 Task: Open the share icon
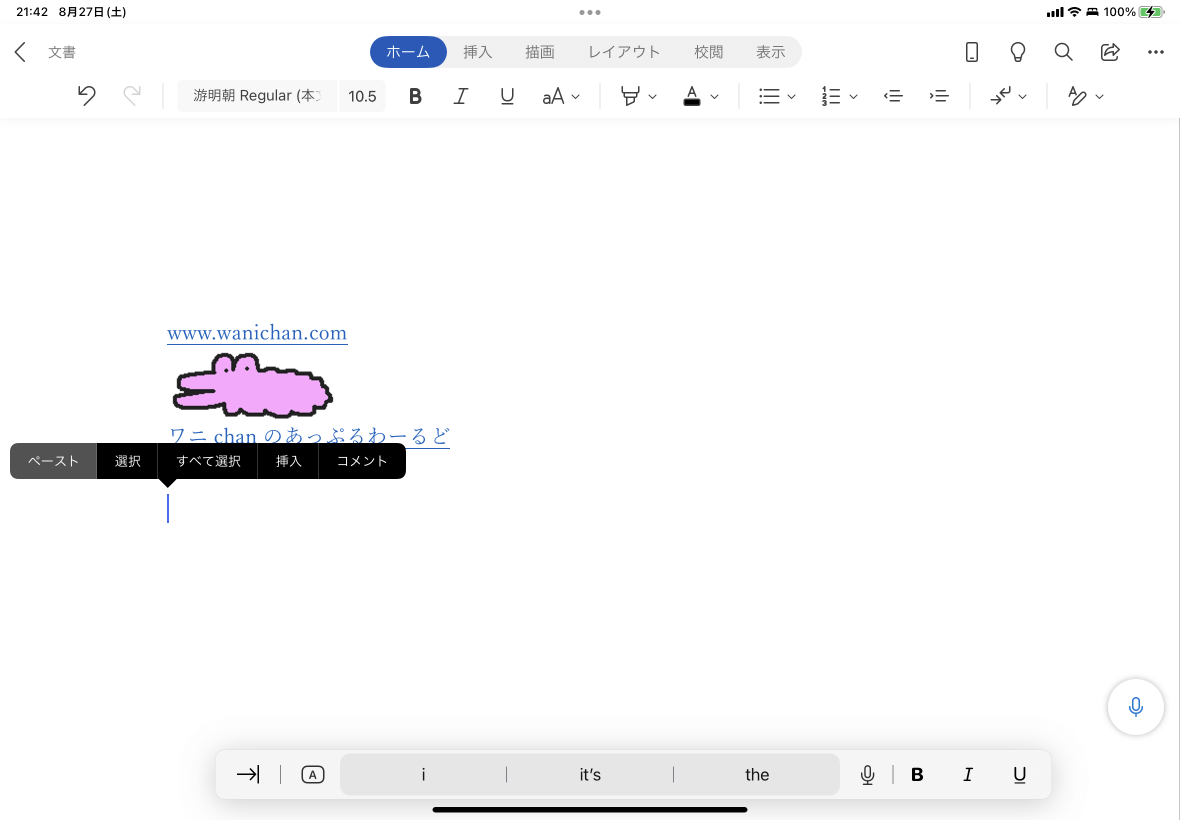pyautogui.click(x=1110, y=52)
